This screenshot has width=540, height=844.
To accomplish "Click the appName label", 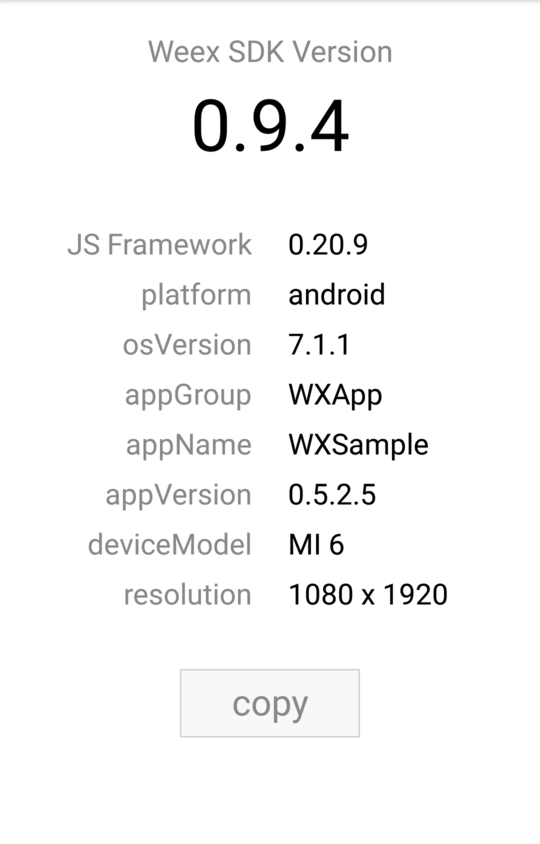I will [x=188, y=445].
